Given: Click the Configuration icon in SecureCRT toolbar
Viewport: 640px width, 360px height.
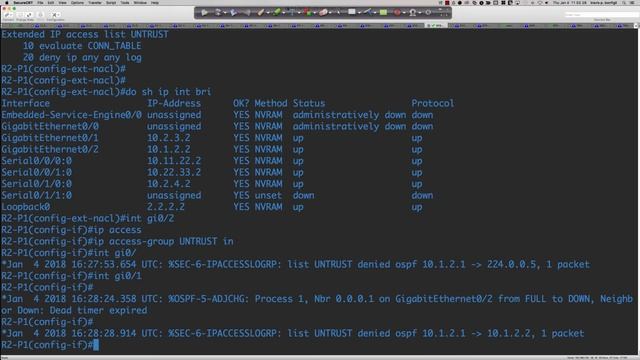Looking at the screenshot, I should click(x=55, y=15).
